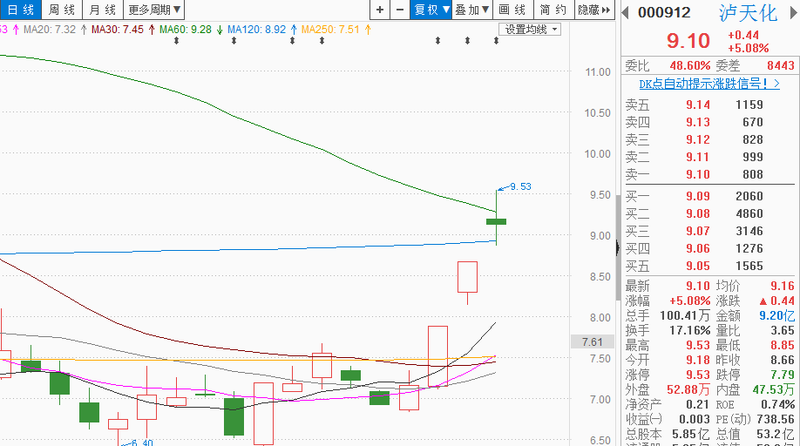Click the zoom-out minus button
800x446 pixels.
[400, 11]
